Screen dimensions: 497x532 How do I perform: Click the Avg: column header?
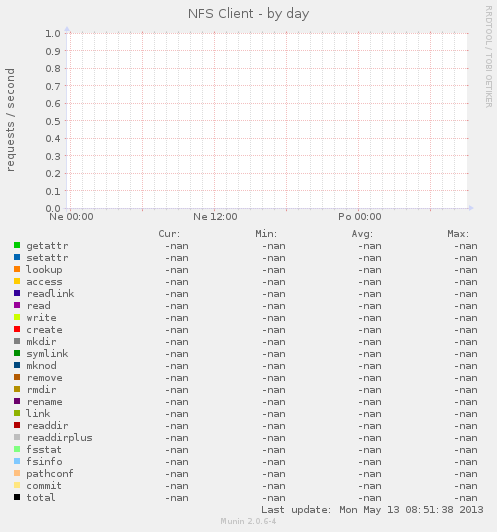coord(362,234)
